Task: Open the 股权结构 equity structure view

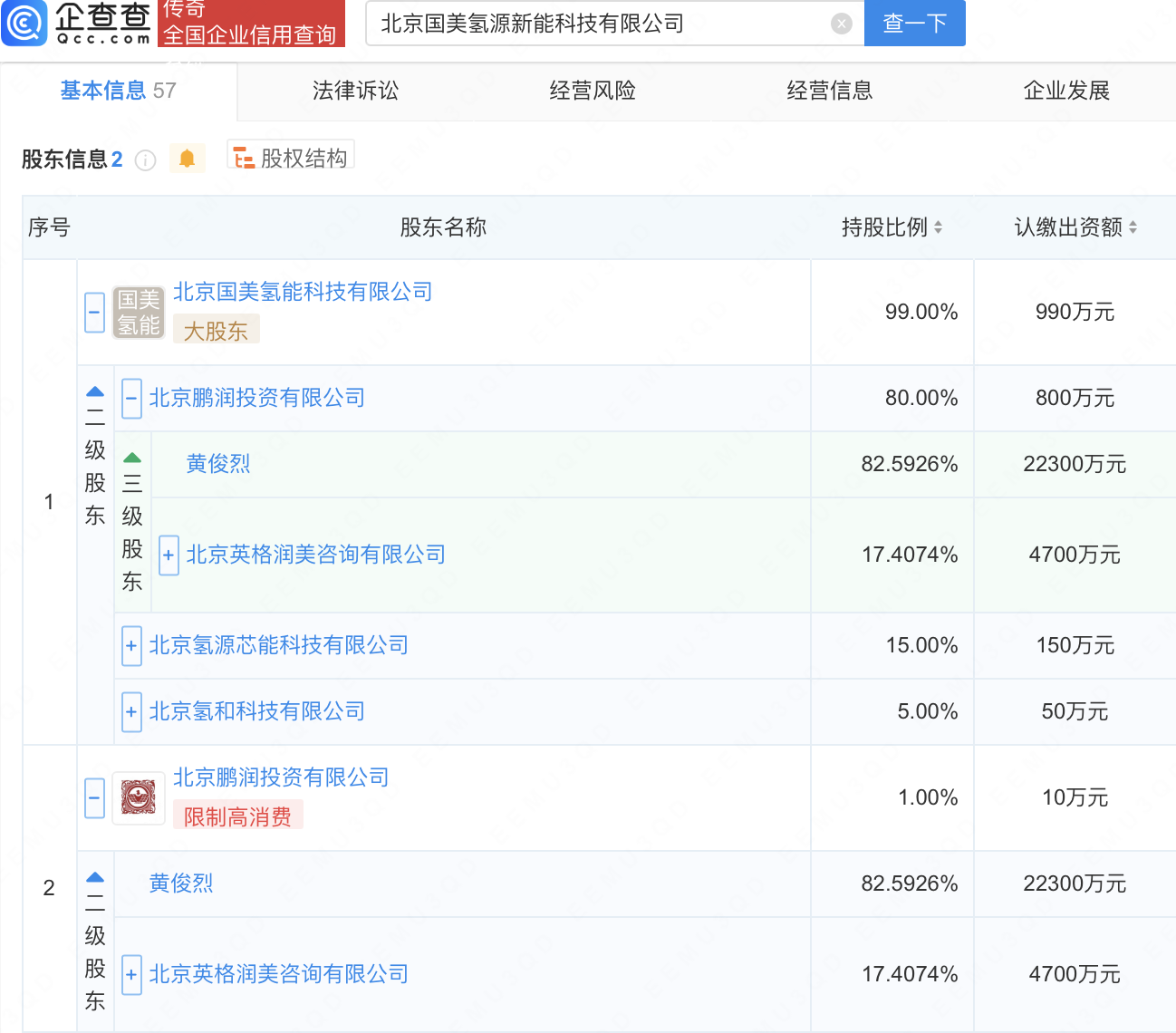Action: point(291,158)
